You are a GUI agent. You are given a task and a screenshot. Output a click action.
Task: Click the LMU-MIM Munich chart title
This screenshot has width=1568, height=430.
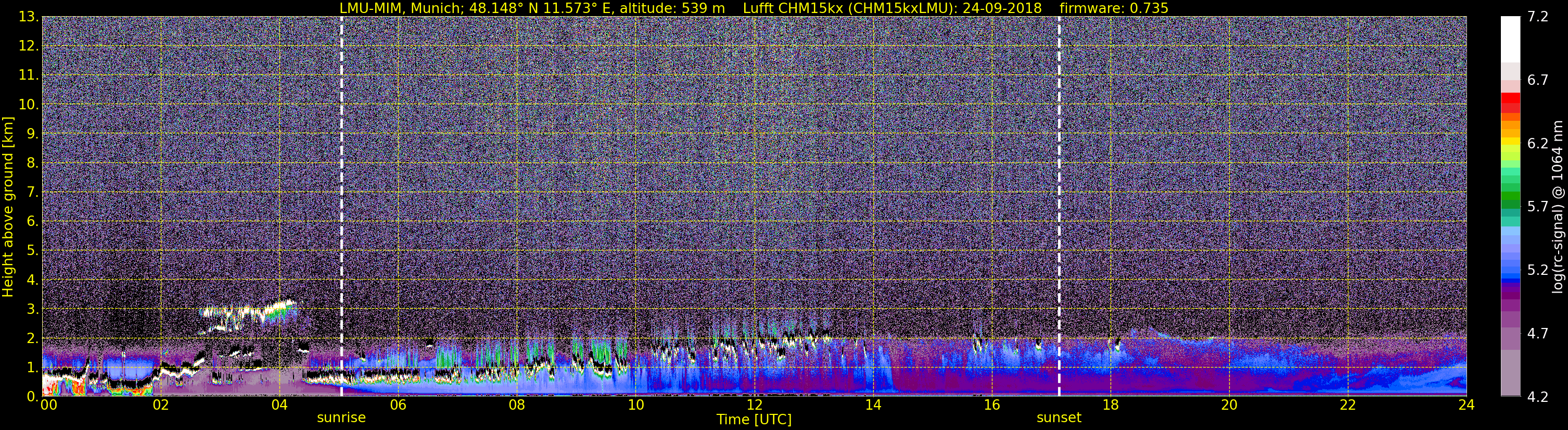click(x=754, y=8)
